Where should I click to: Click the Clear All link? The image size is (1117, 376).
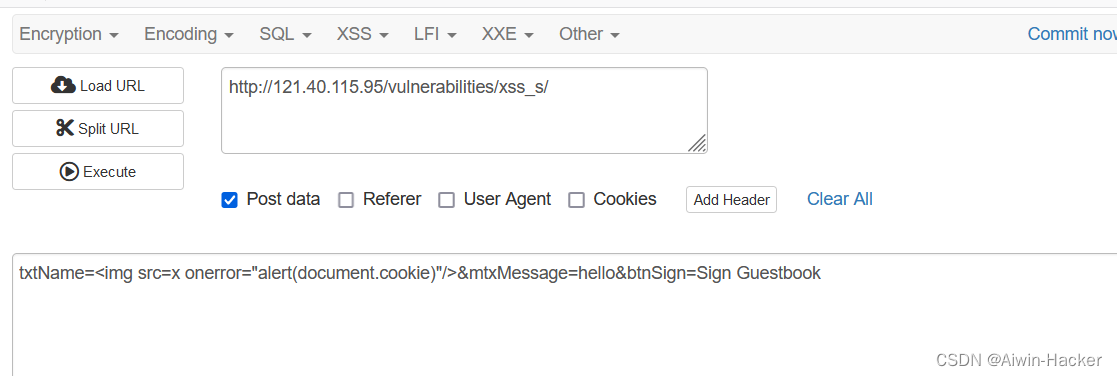pos(840,199)
